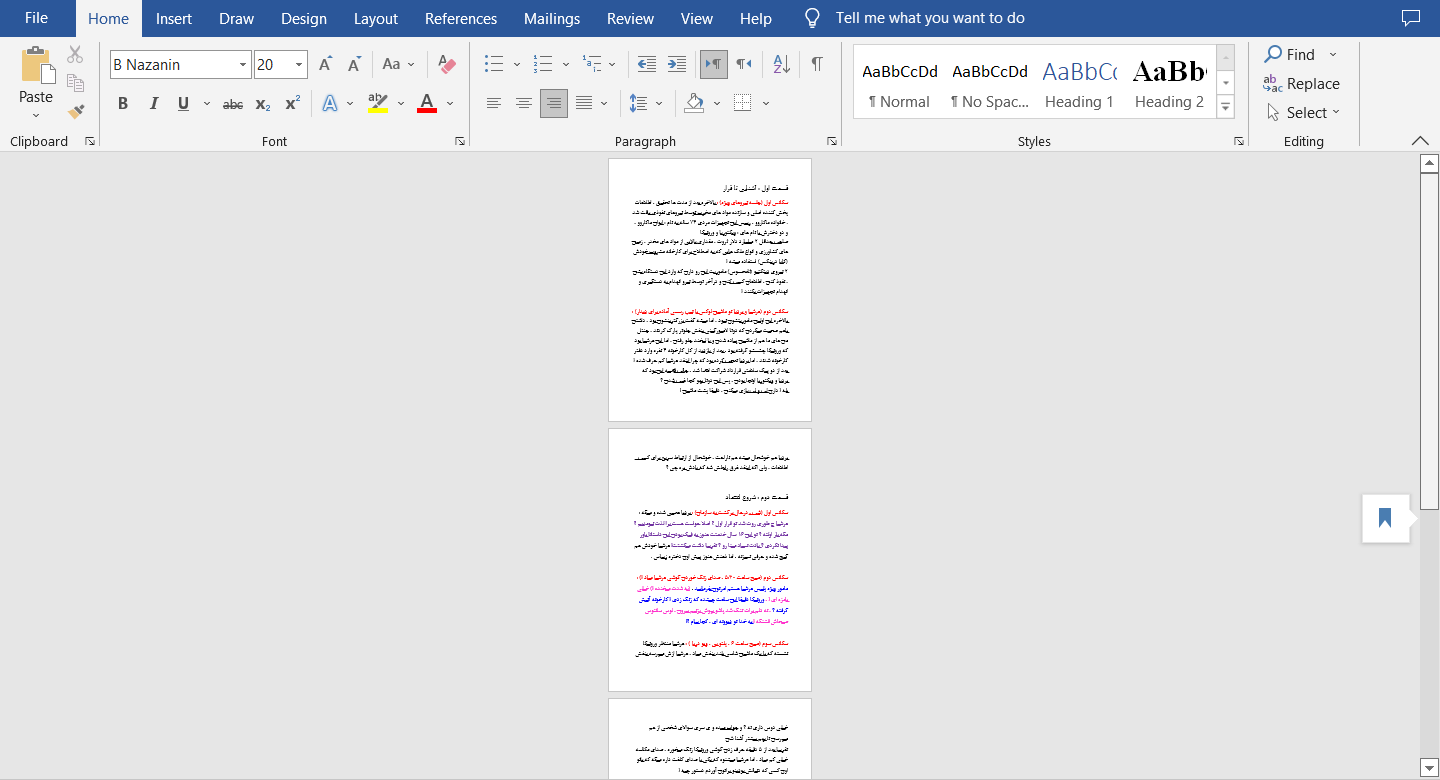1440x780 pixels.
Task: Apply the Normal style
Action: [x=900, y=84]
